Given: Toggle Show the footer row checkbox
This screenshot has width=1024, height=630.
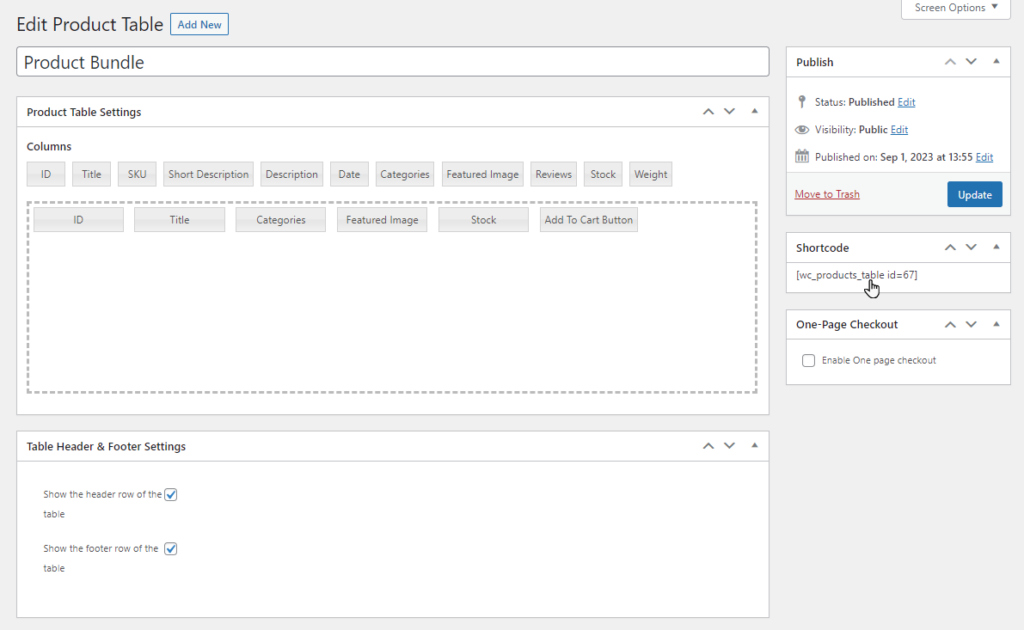Looking at the screenshot, I should 170,548.
